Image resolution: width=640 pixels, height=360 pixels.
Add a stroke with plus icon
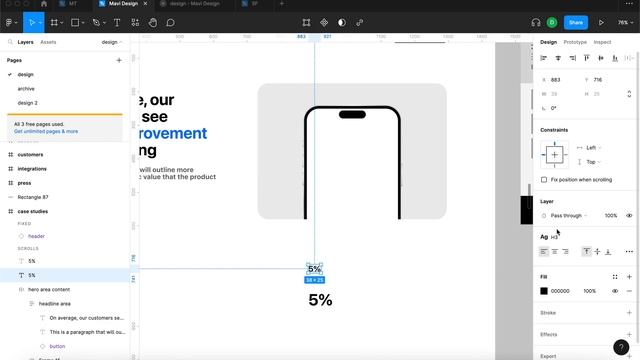point(629,313)
